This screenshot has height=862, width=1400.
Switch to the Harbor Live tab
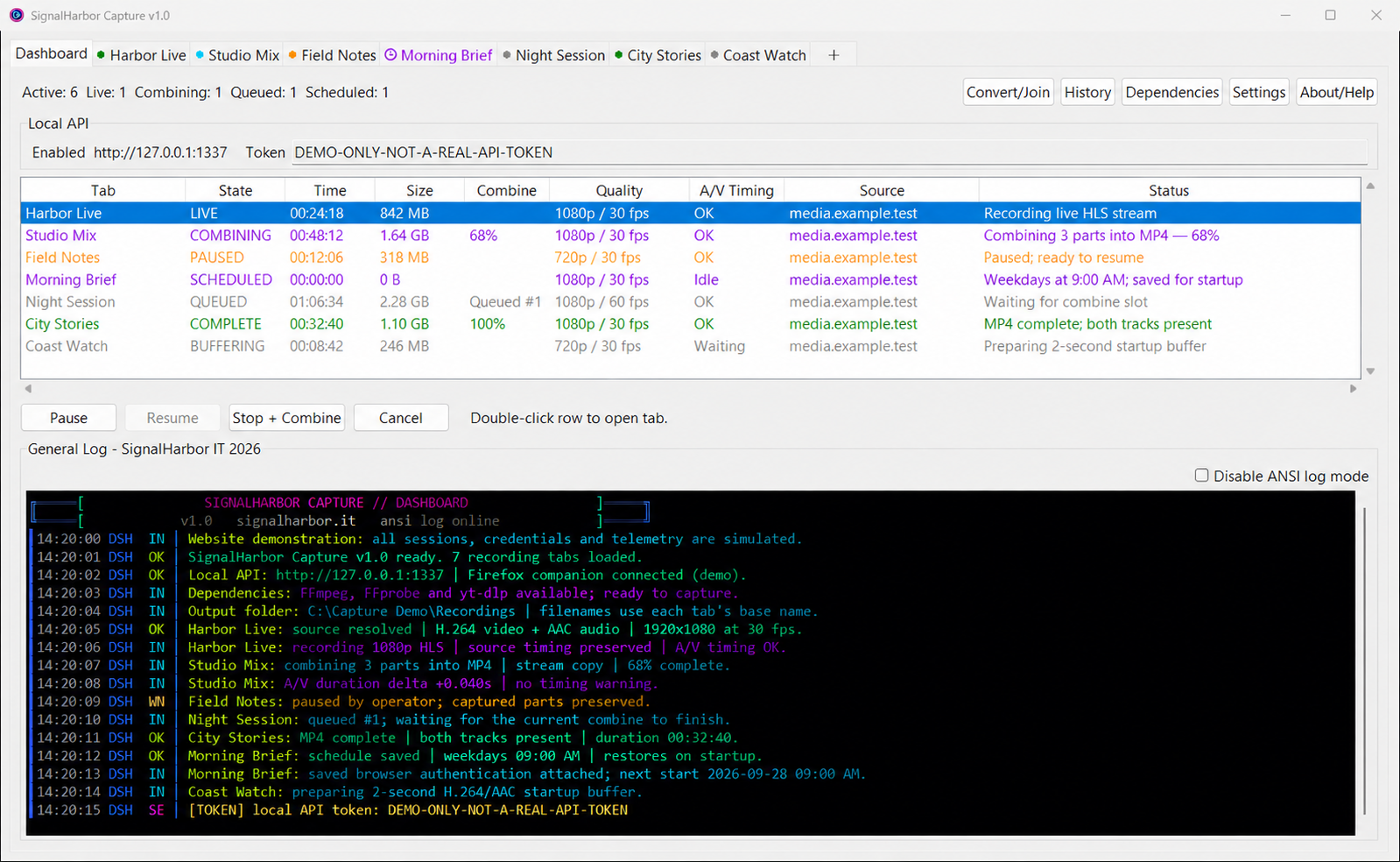(141, 55)
